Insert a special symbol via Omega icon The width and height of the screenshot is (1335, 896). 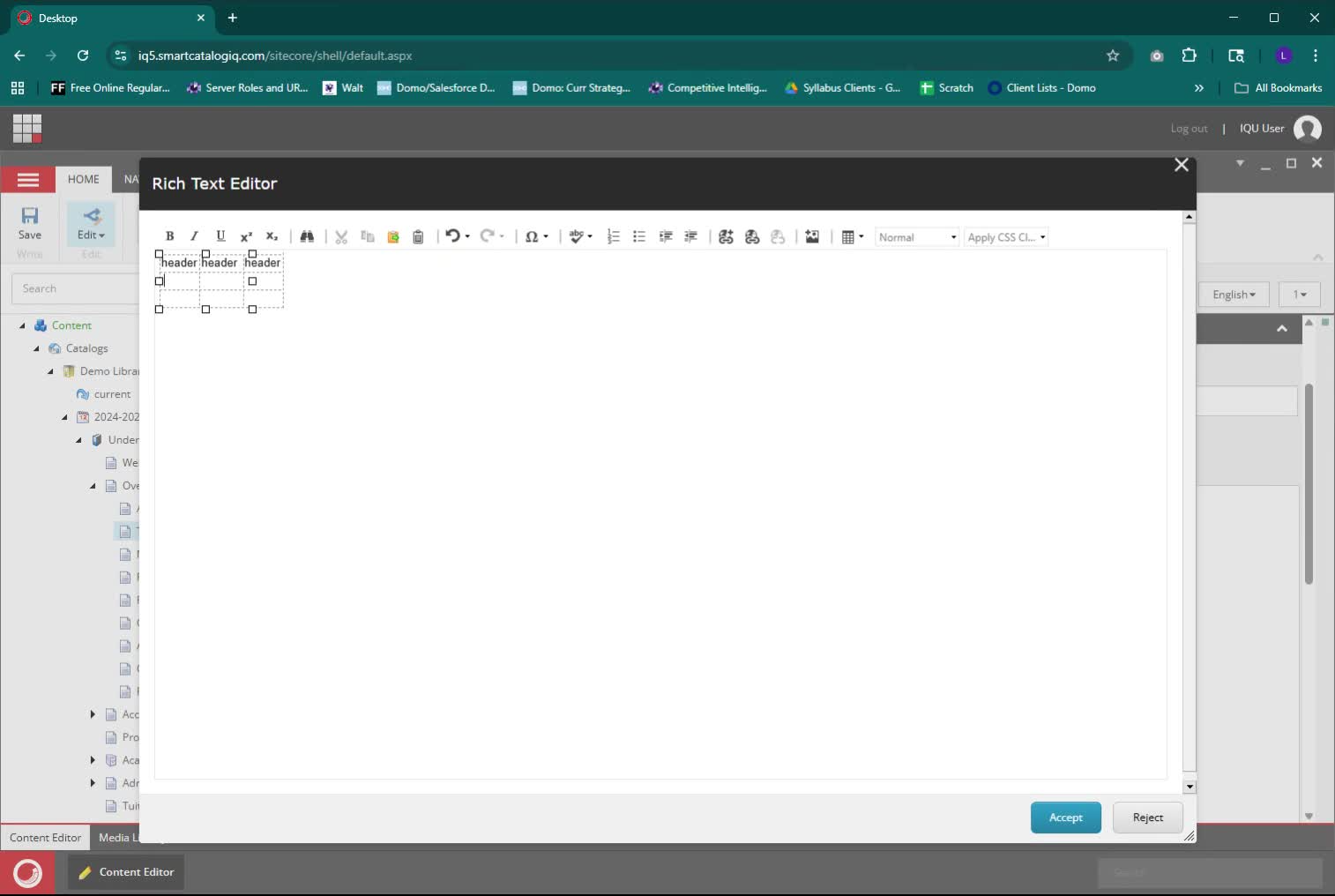[x=532, y=236]
